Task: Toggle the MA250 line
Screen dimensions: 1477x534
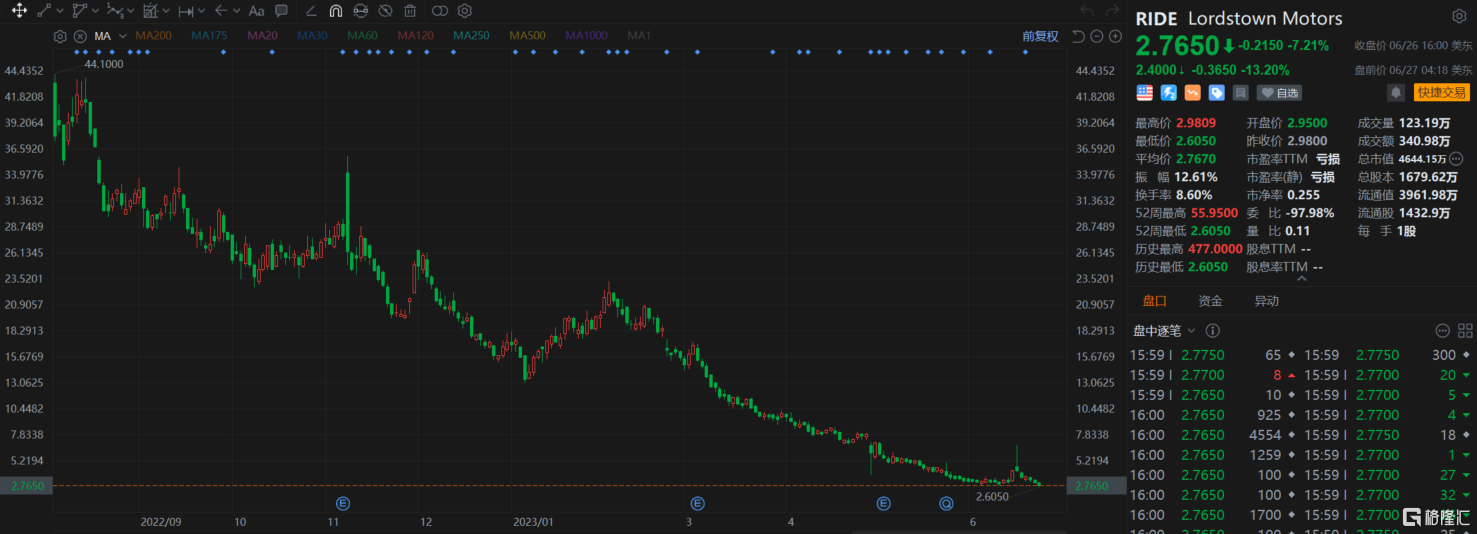Action: click(471, 36)
